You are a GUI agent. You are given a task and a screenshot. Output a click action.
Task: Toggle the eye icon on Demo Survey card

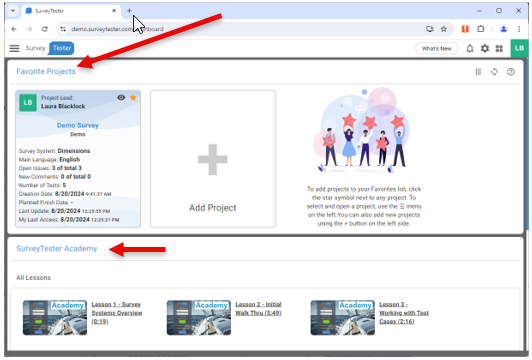(121, 98)
